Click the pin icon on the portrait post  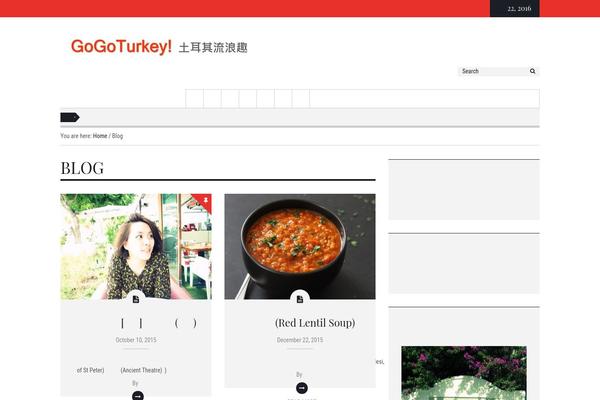(x=206, y=200)
